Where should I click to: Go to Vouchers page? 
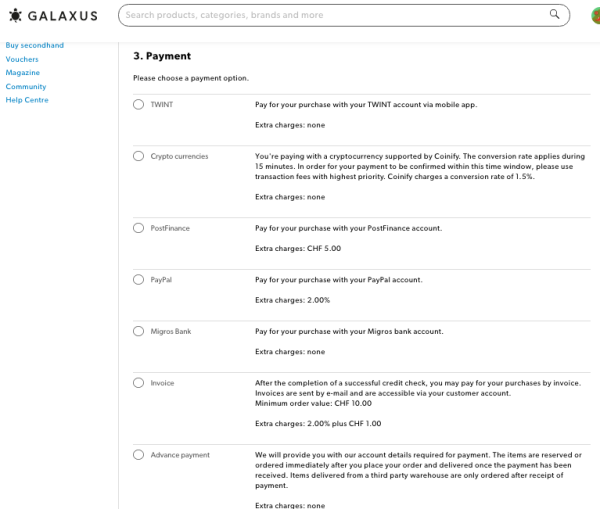coord(22,59)
